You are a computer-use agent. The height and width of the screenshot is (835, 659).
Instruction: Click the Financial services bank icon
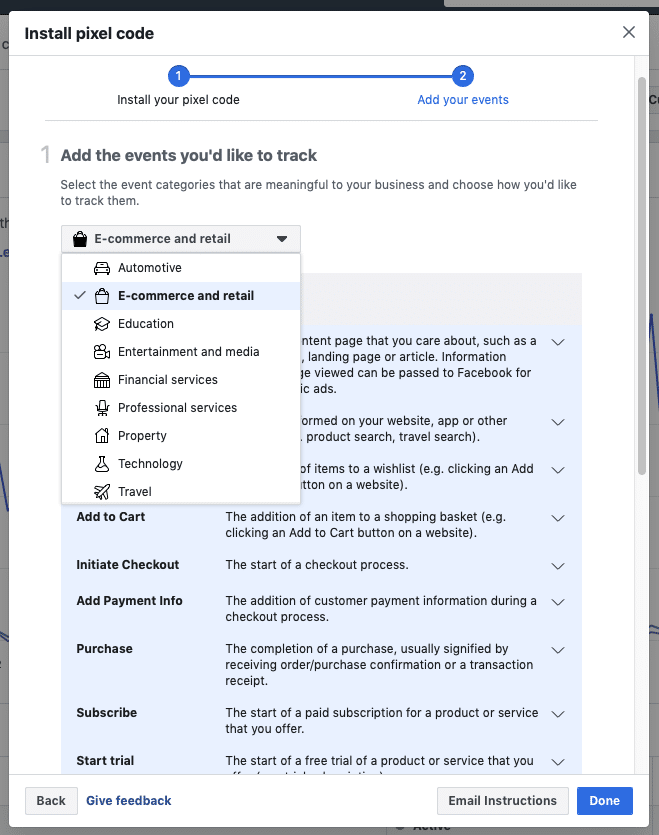coord(101,380)
